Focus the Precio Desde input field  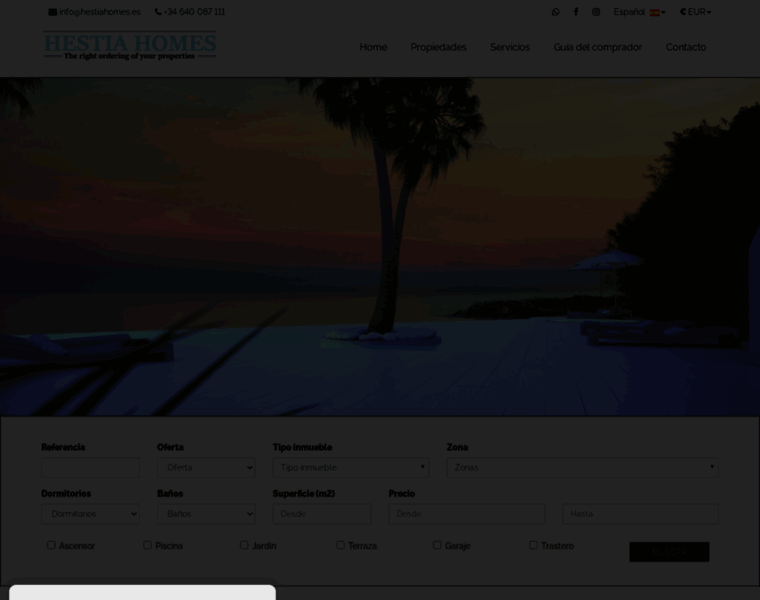(x=467, y=514)
